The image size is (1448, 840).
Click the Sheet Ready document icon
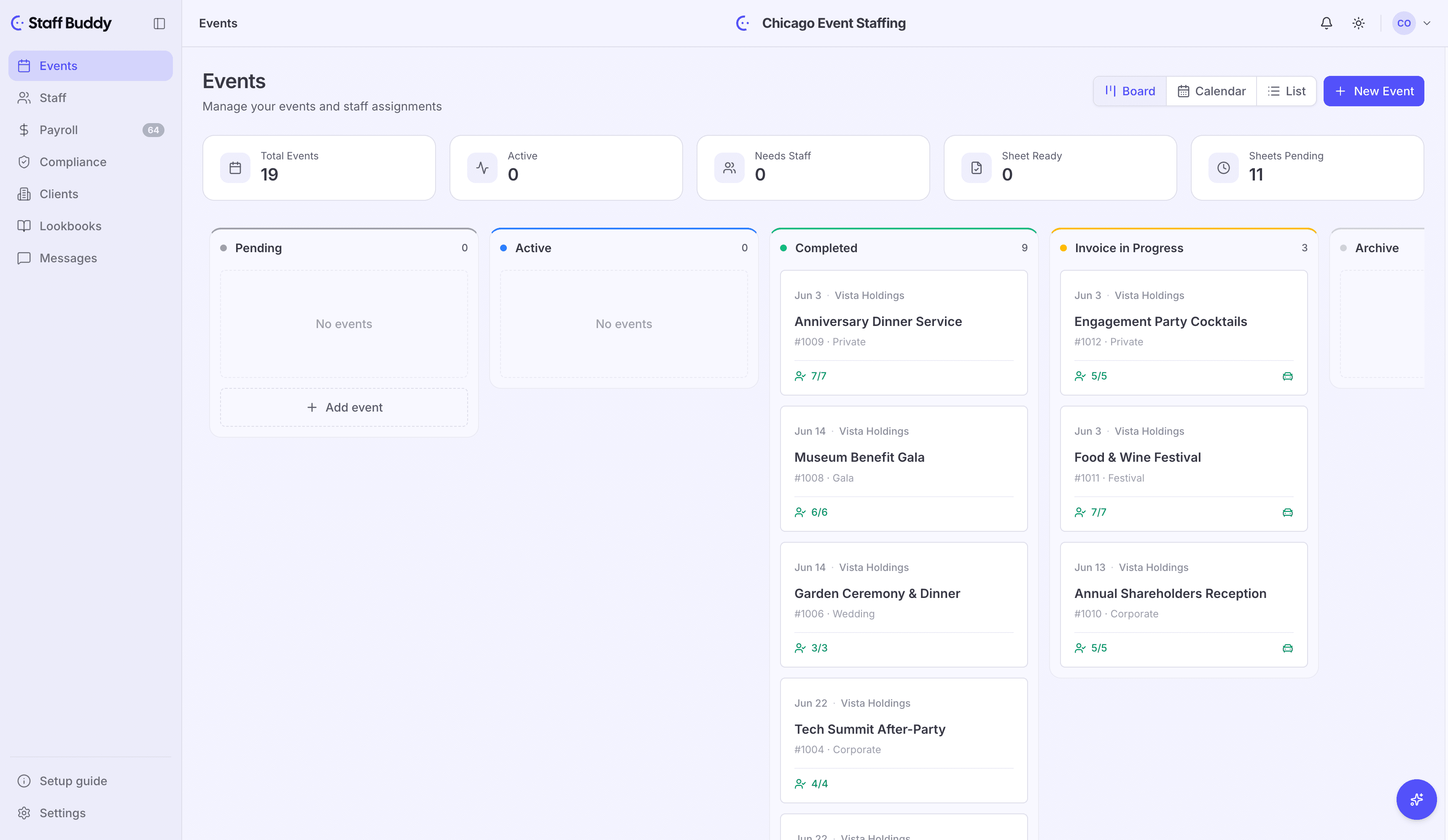click(976, 168)
